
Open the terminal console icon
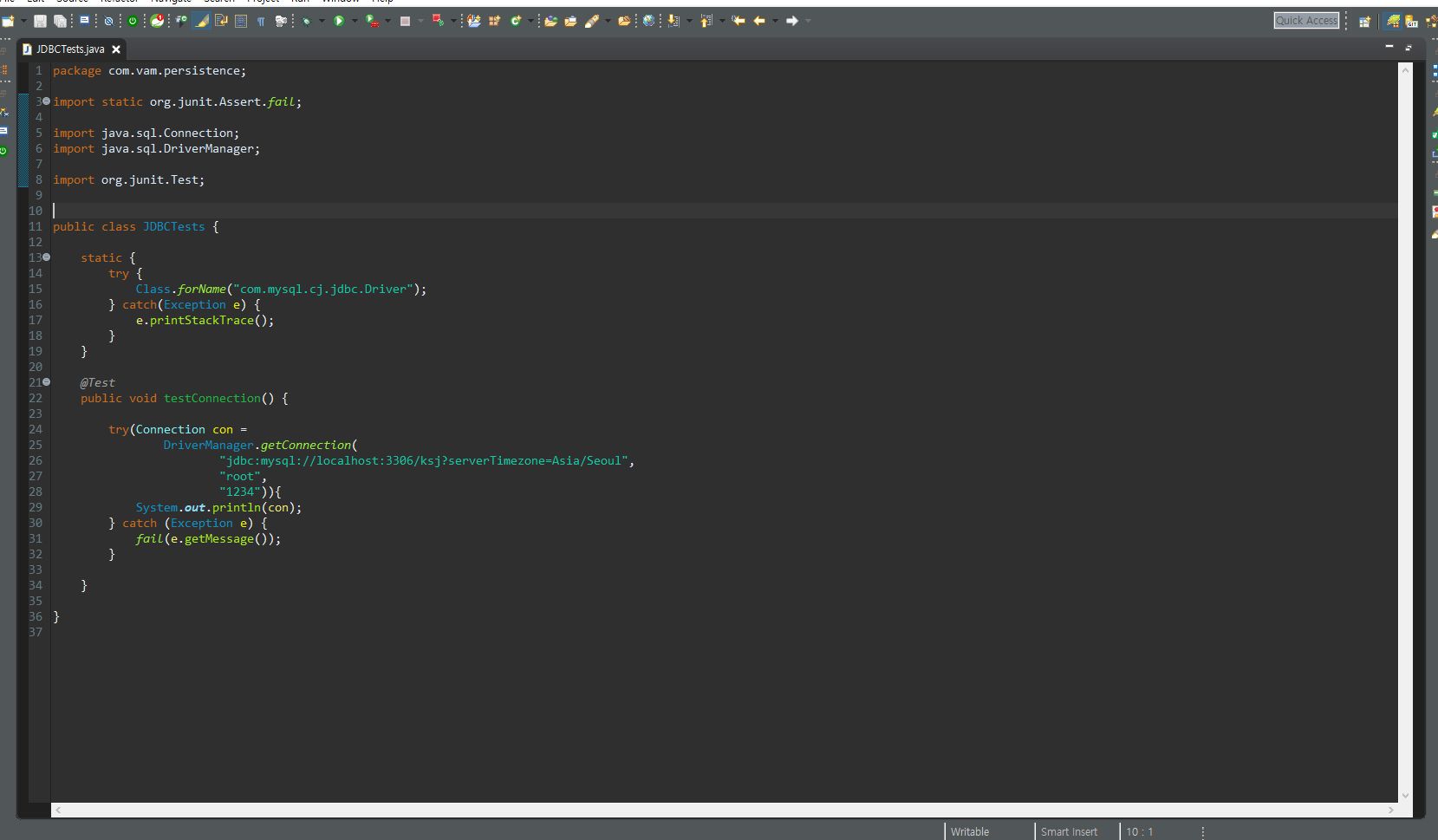click(84, 20)
